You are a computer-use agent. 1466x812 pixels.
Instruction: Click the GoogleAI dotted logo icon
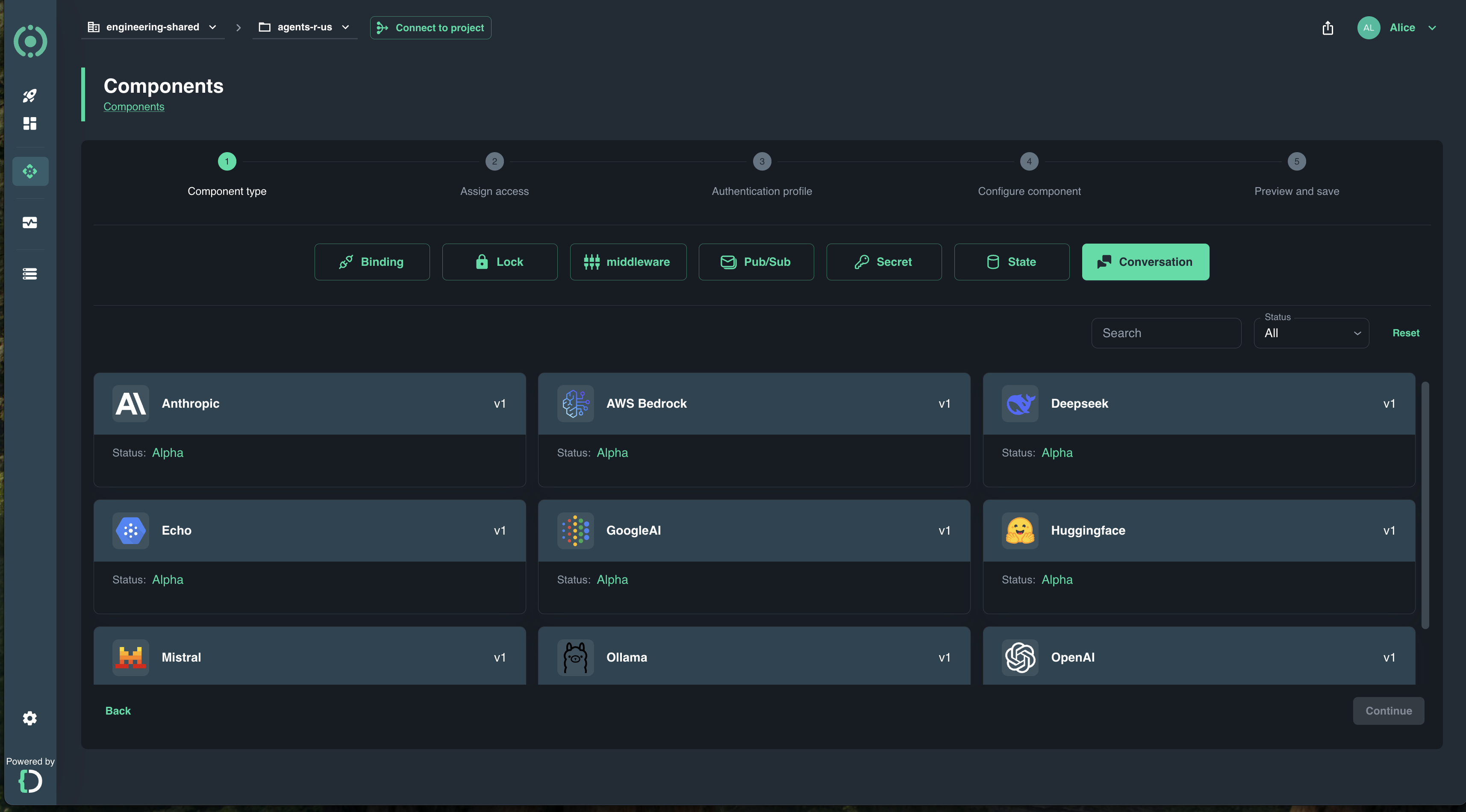click(x=575, y=530)
